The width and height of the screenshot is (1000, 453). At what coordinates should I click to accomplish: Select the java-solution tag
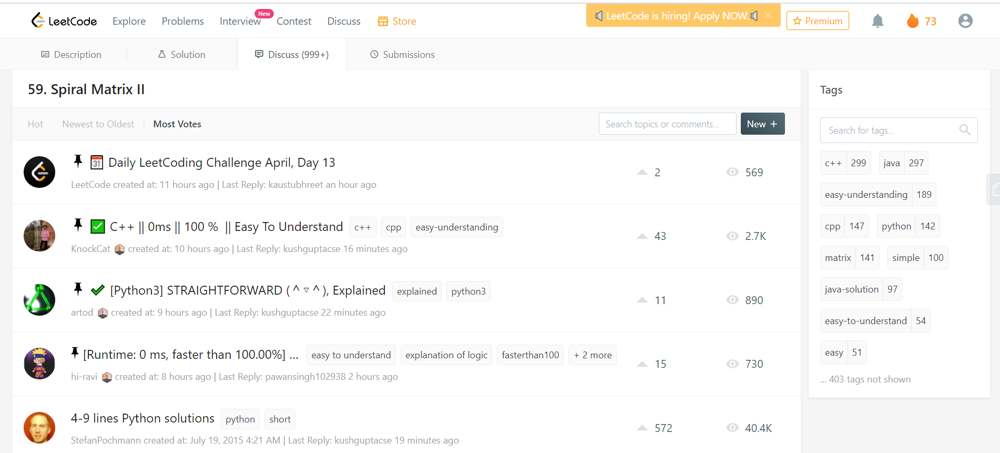pyautogui.click(x=861, y=289)
